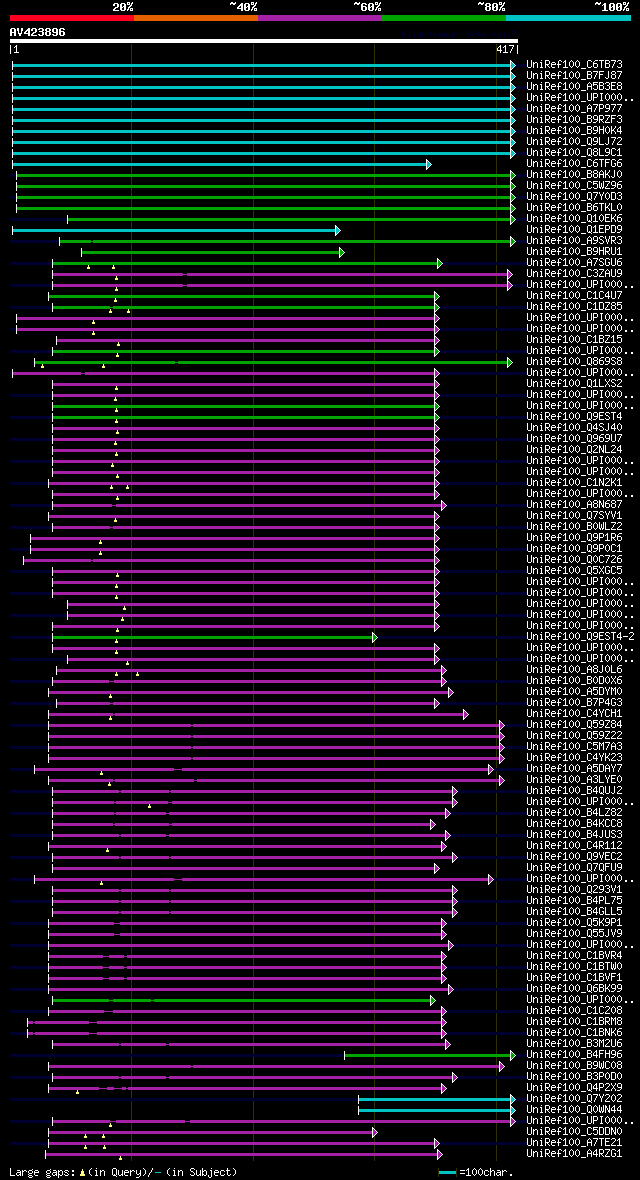Click the white query length bar under AV423896

(x=264, y=41)
